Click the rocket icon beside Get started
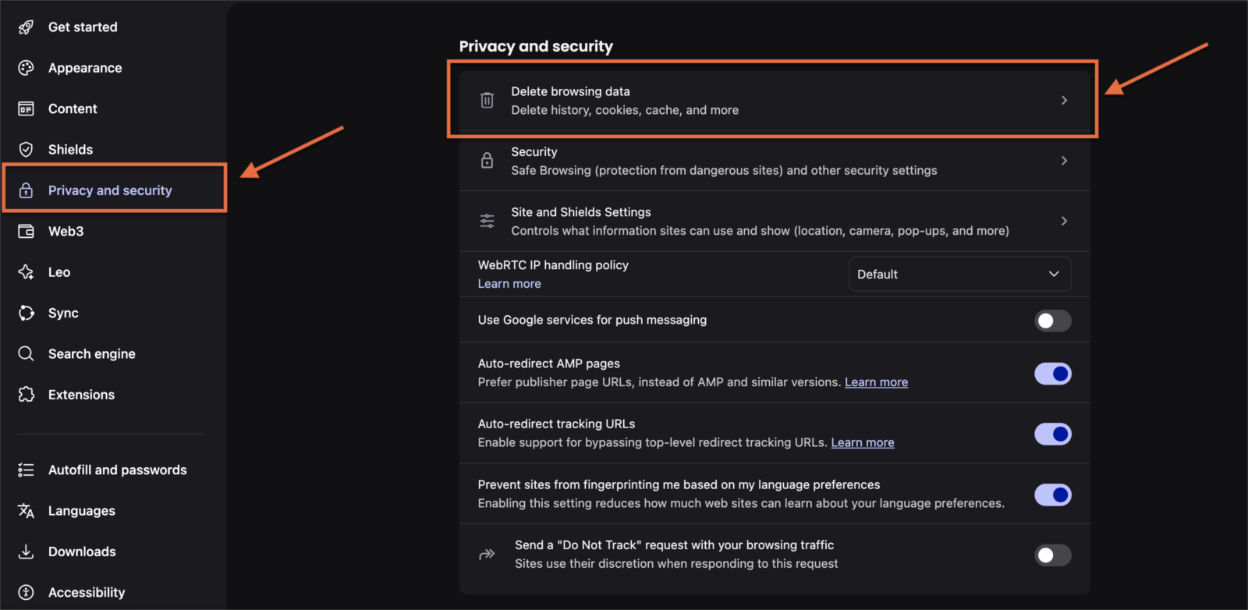The width and height of the screenshot is (1248, 610). tap(27, 27)
